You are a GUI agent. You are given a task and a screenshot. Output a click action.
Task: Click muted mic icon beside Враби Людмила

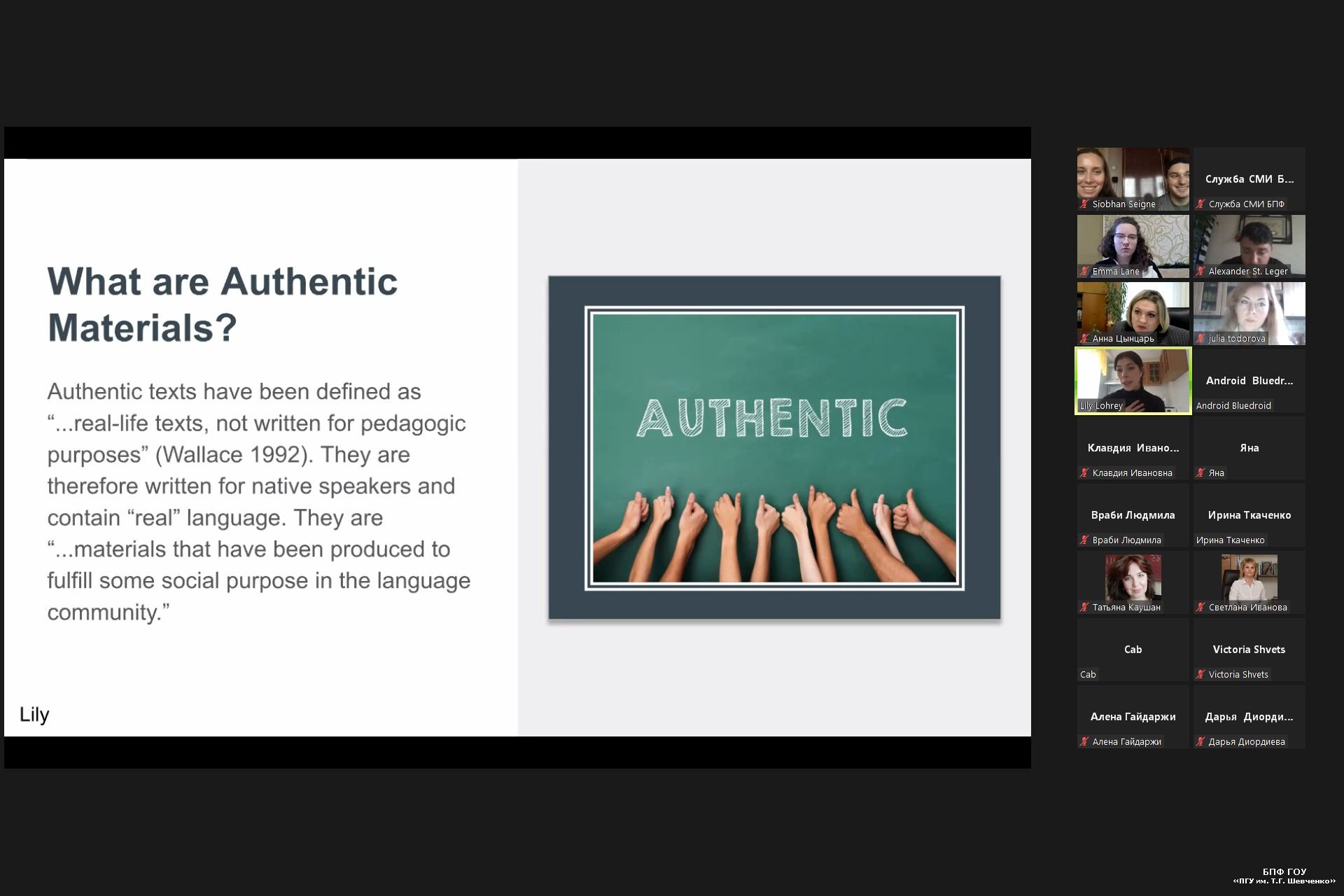1084,540
